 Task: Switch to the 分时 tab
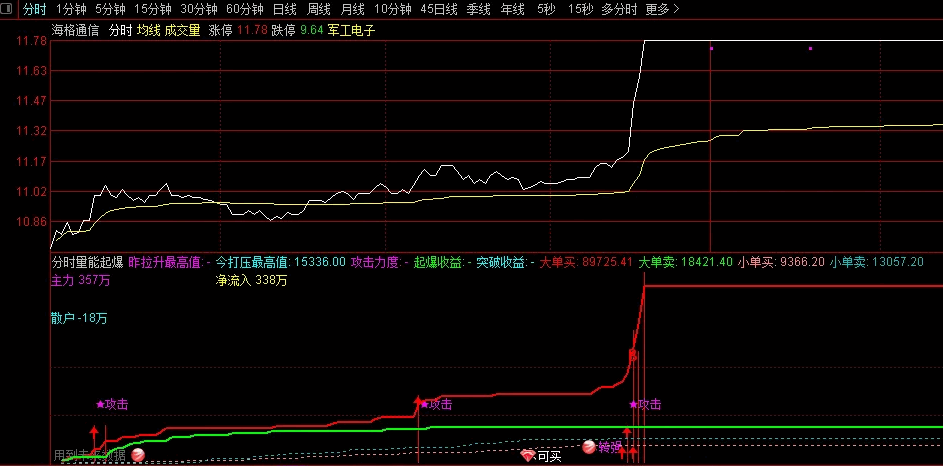(35, 9)
